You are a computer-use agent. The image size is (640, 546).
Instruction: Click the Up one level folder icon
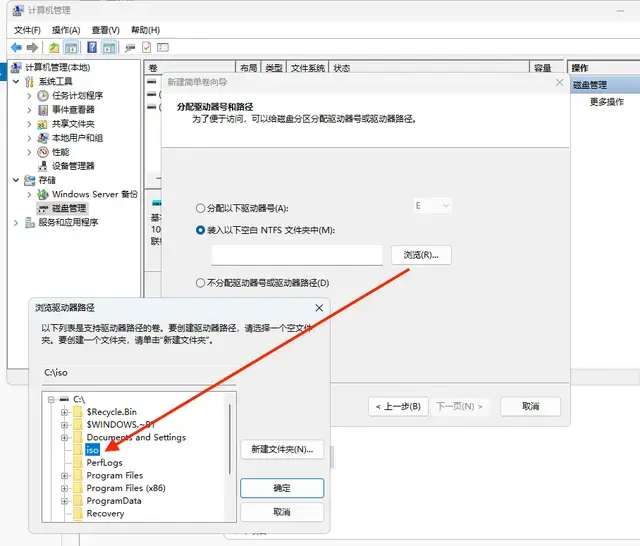(54, 48)
